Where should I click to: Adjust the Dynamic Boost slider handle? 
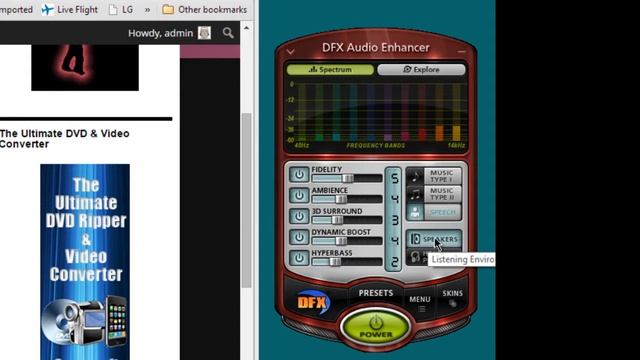[x=341, y=241]
